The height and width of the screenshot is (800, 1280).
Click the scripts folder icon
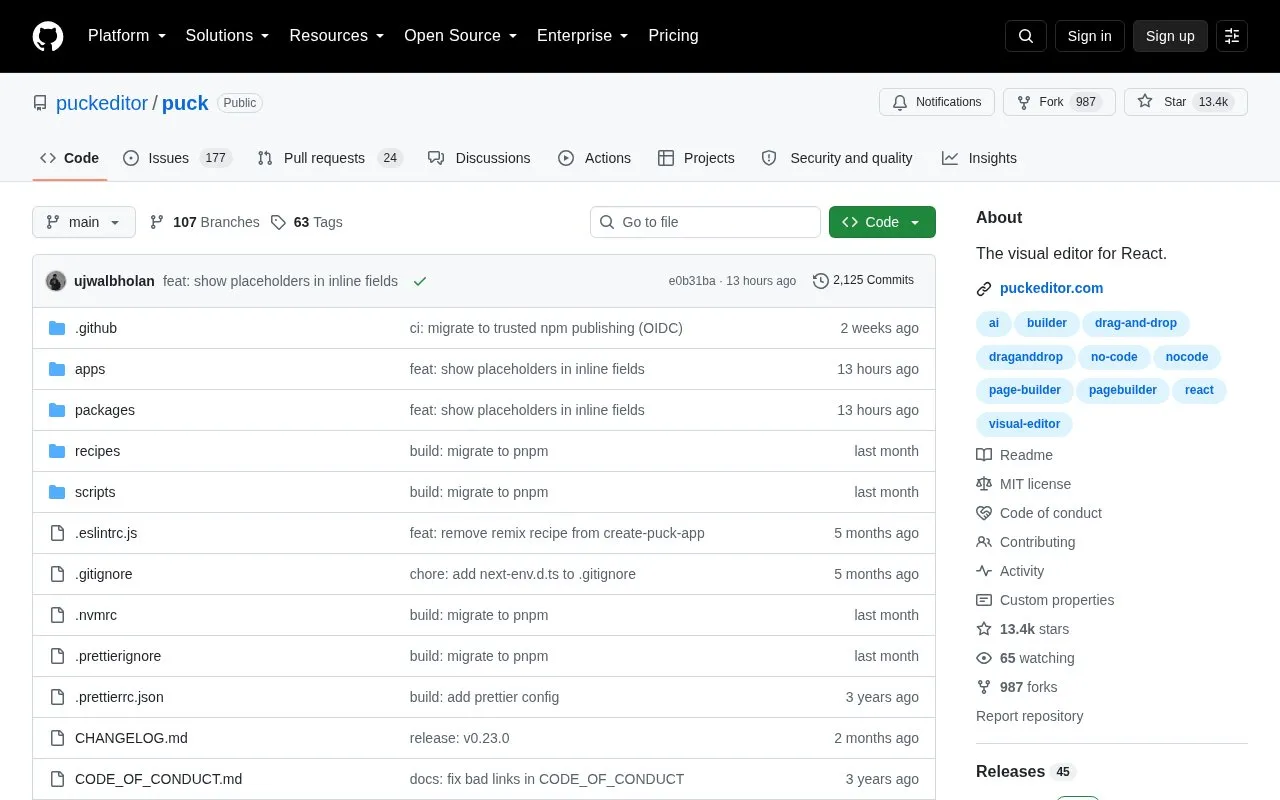(x=57, y=492)
